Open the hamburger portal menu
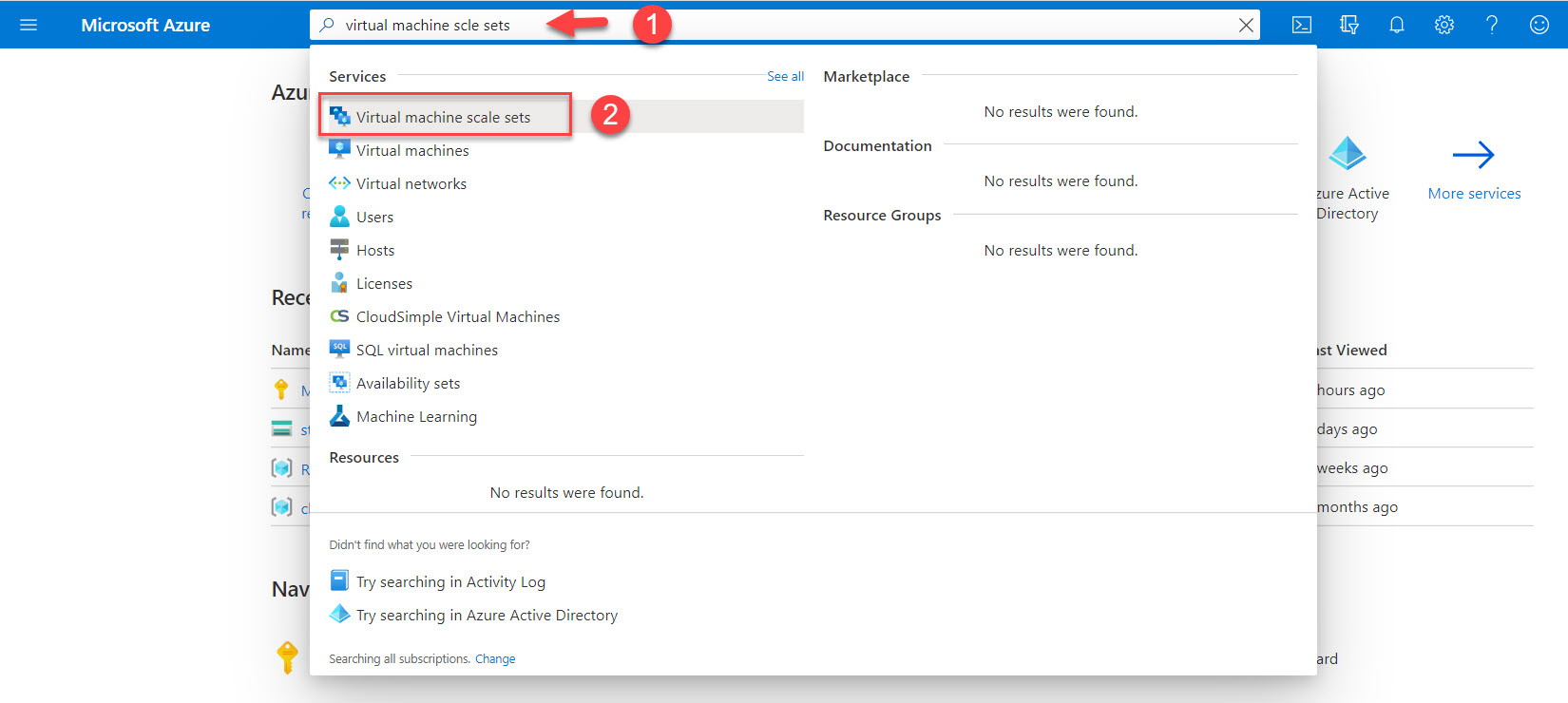Screen dimensions: 1568x703 [x=29, y=25]
